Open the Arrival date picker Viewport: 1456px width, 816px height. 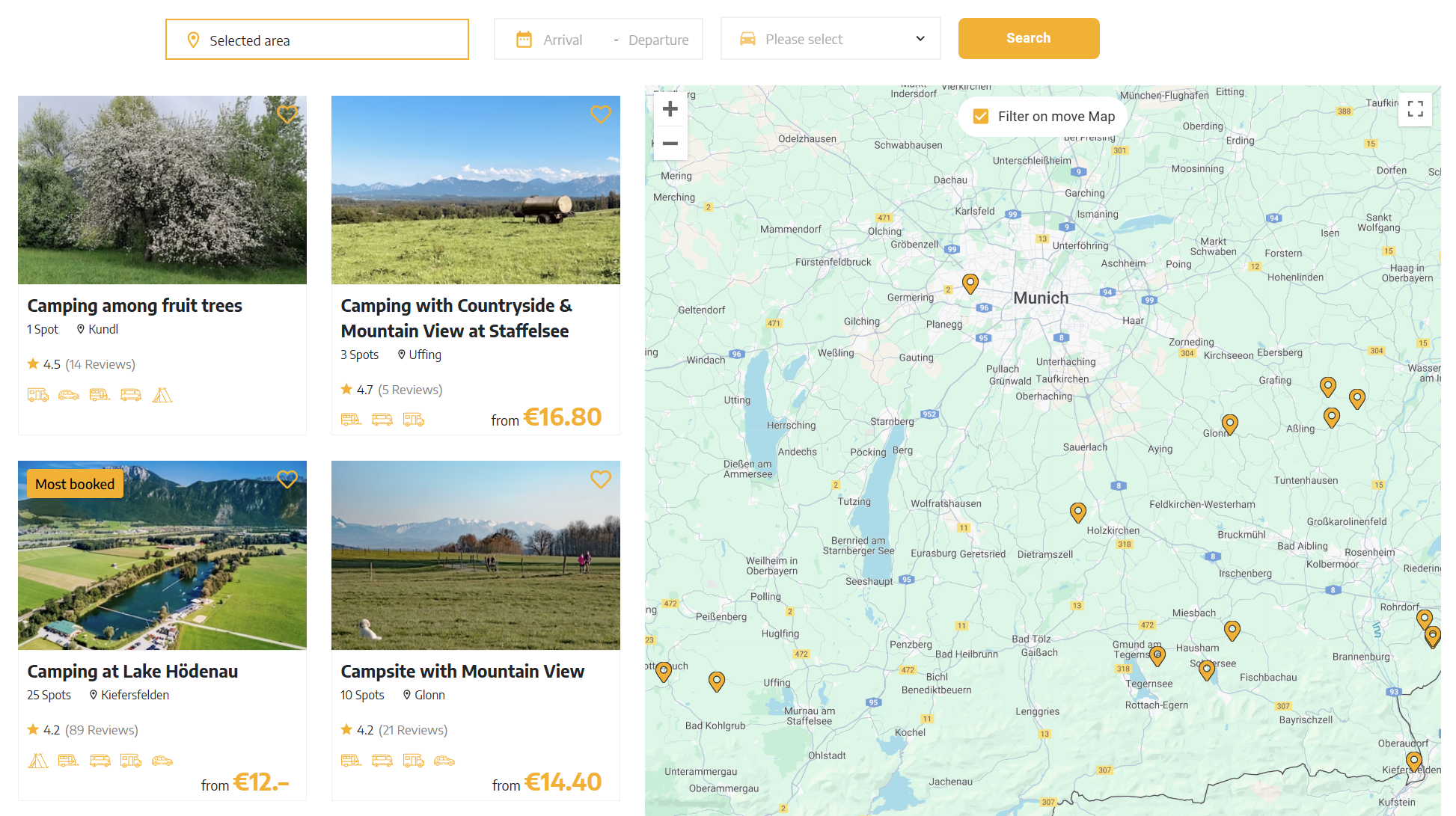pyautogui.click(x=562, y=40)
